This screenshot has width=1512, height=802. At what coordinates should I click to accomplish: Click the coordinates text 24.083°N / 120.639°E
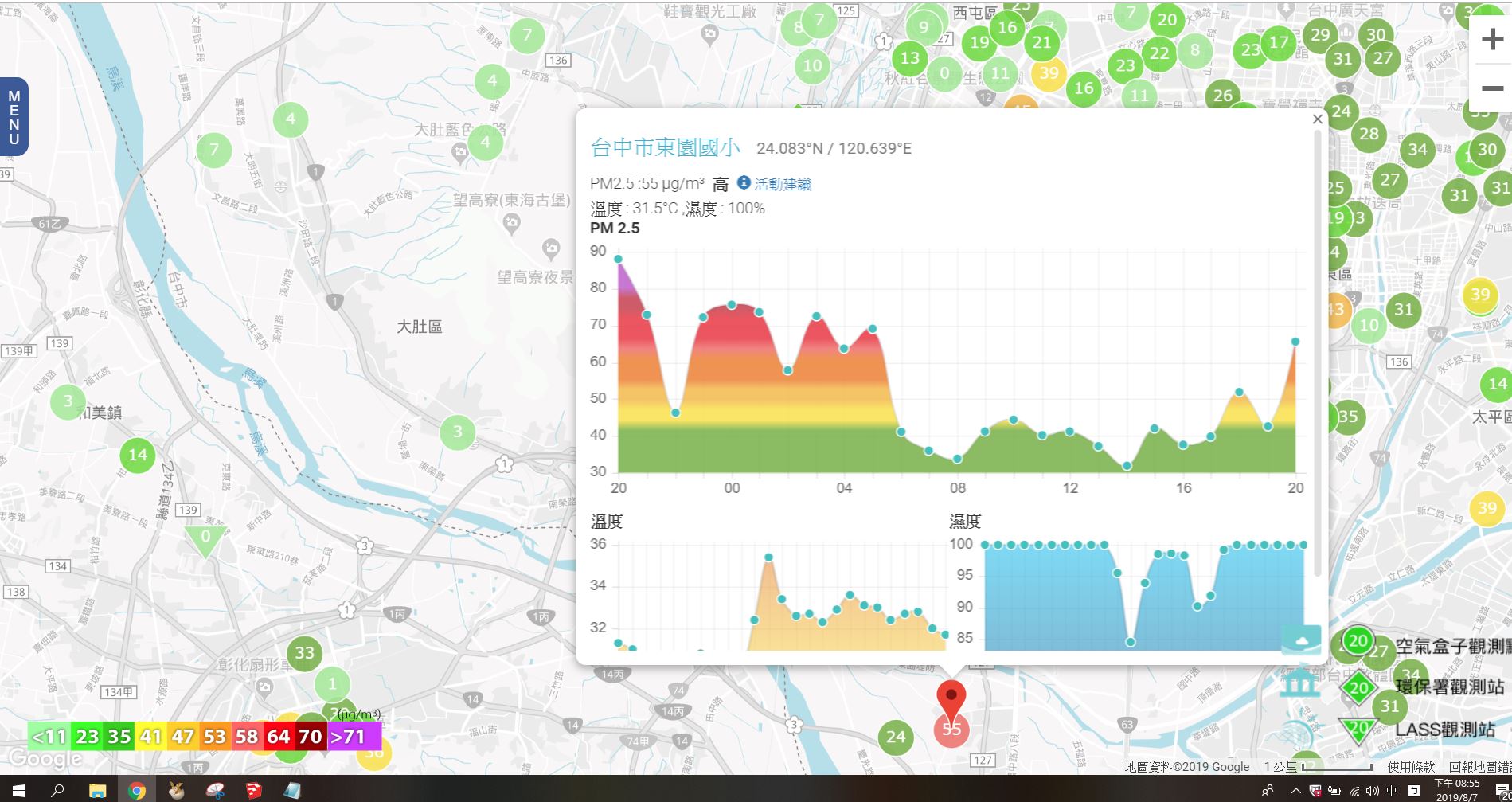pos(834,149)
